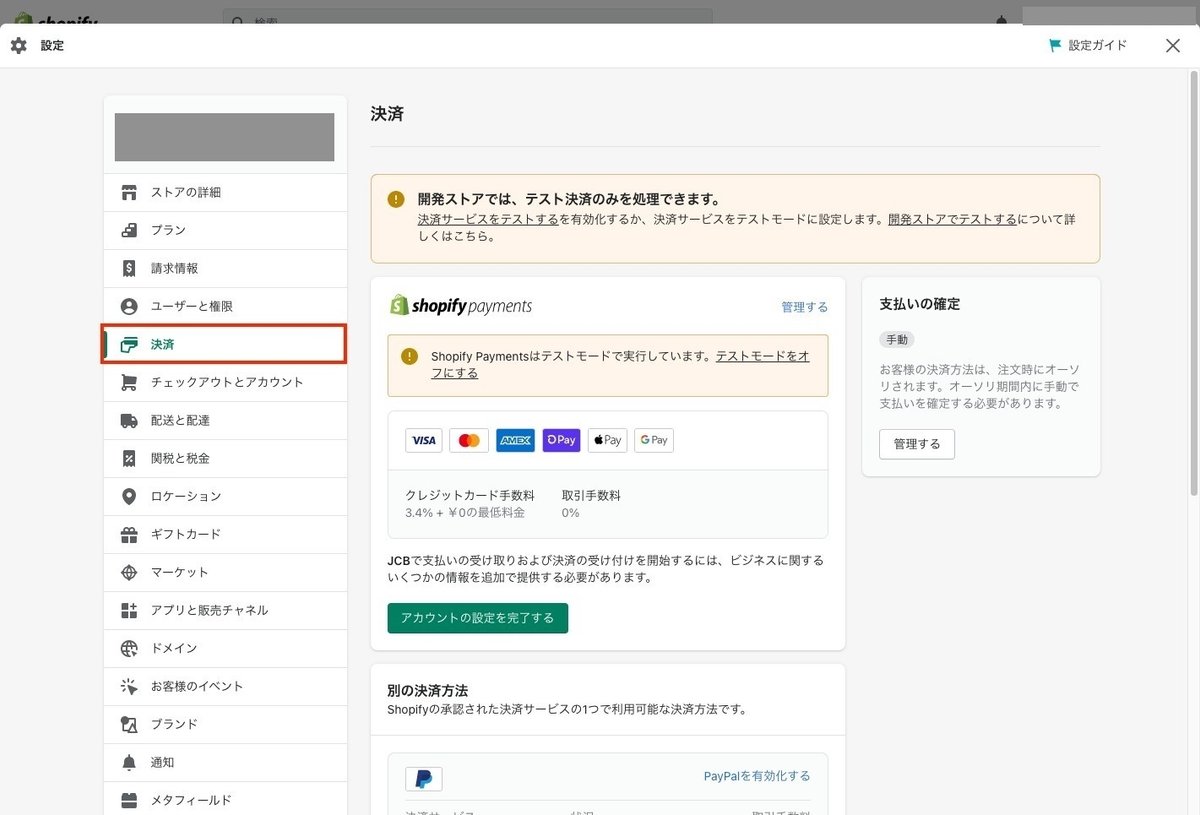Click アカウントの設定を完了する button
This screenshot has height=815, width=1200.
pyautogui.click(x=478, y=618)
